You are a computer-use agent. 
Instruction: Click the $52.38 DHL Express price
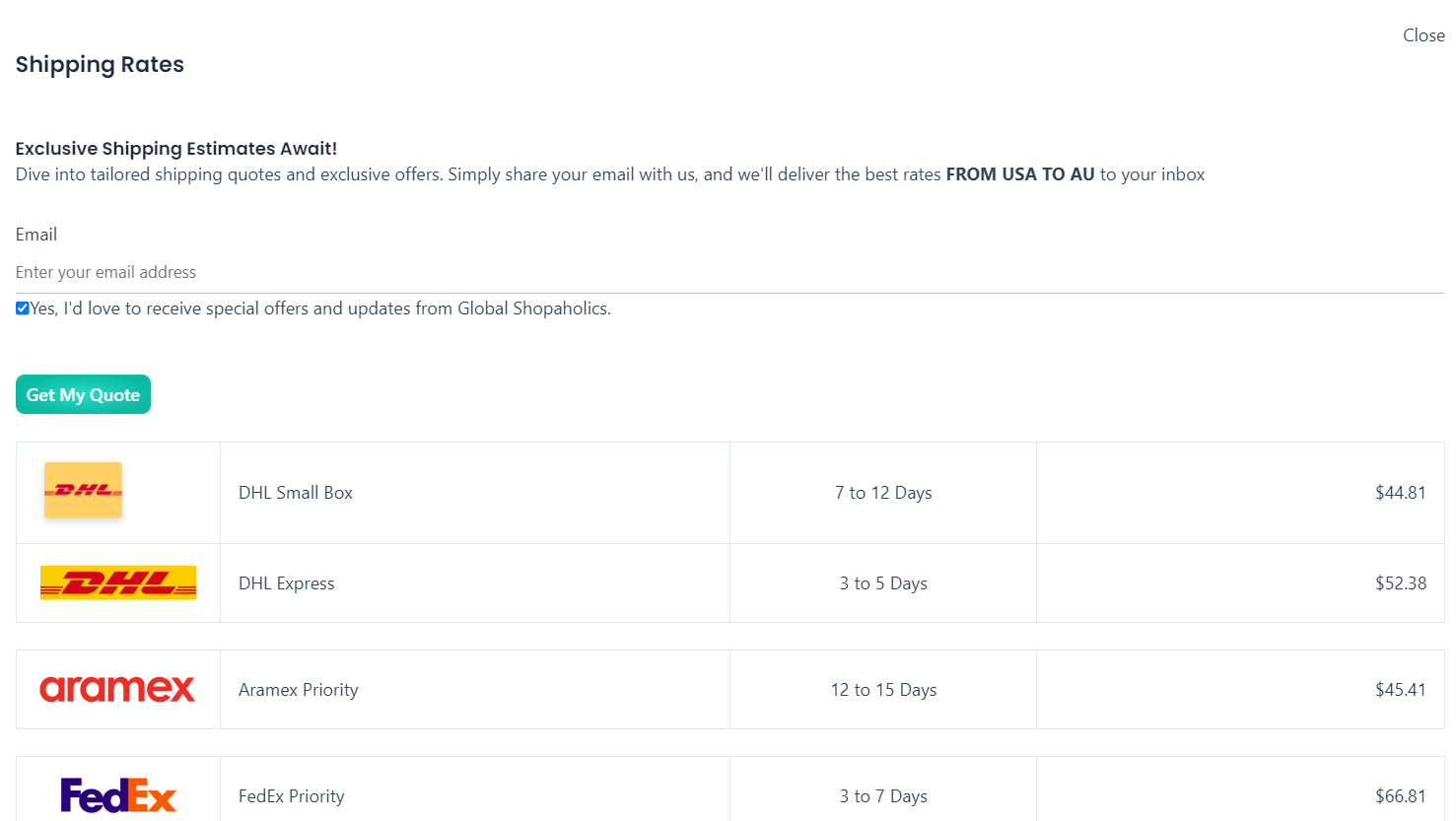pos(1400,583)
